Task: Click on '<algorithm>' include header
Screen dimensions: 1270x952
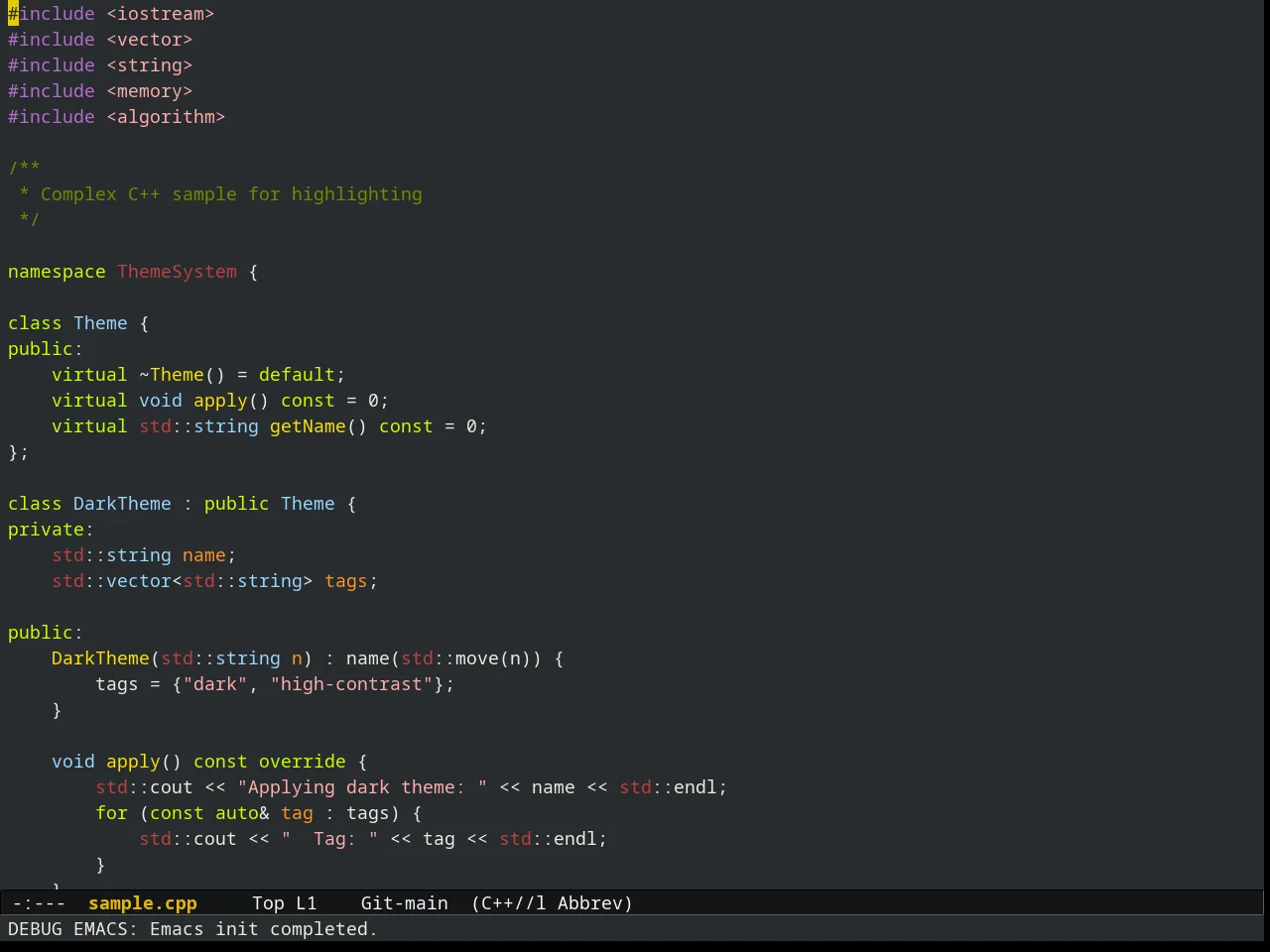Action: click(166, 117)
